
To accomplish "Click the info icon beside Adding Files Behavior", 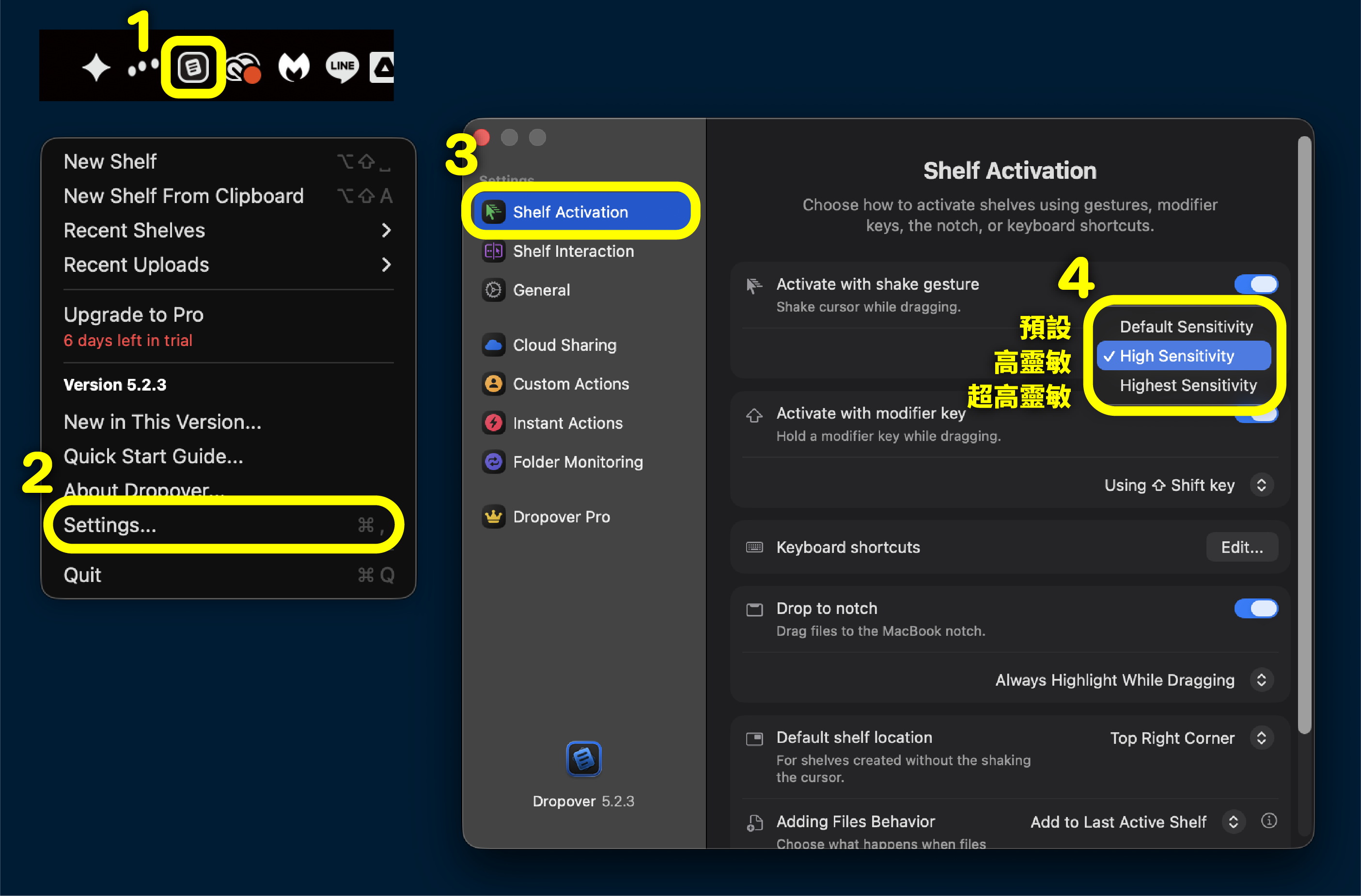I will (x=1269, y=821).
